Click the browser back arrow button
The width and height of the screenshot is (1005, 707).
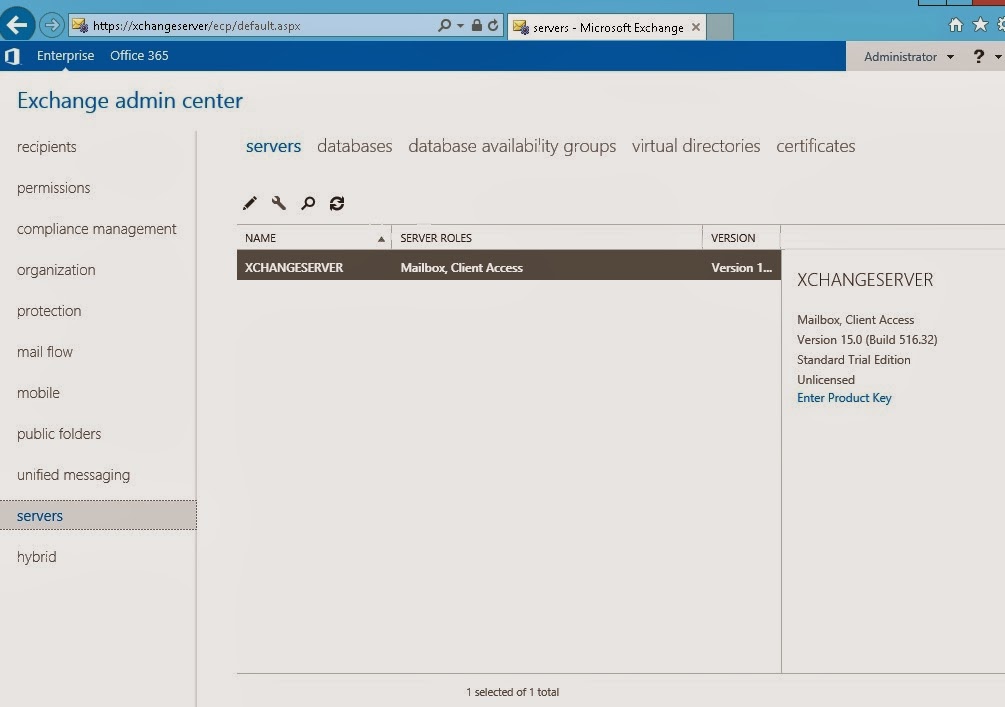17,25
